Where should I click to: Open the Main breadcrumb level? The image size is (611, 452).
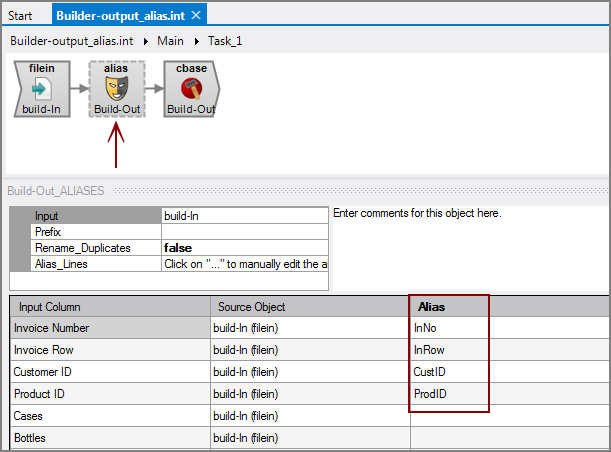[170, 41]
